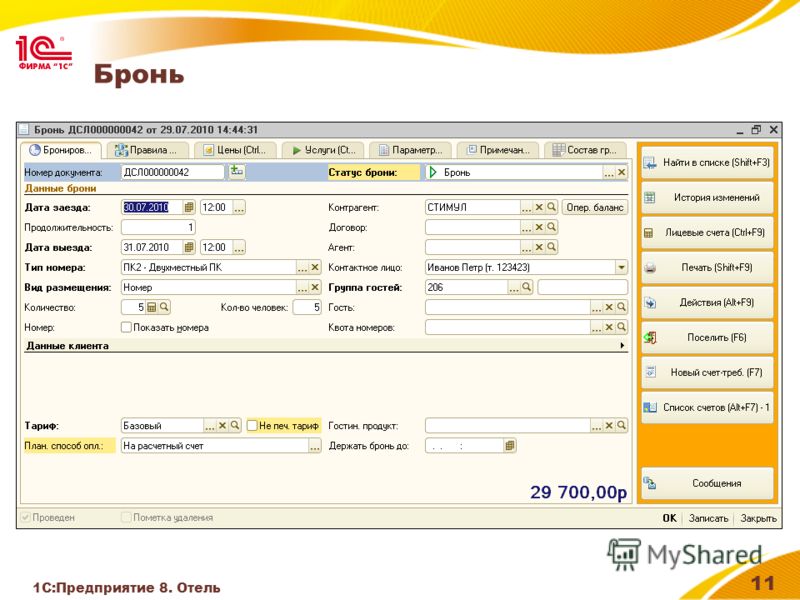
Task: Open Действия (Alt+F9) menu button
Action: [x=707, y=303]
